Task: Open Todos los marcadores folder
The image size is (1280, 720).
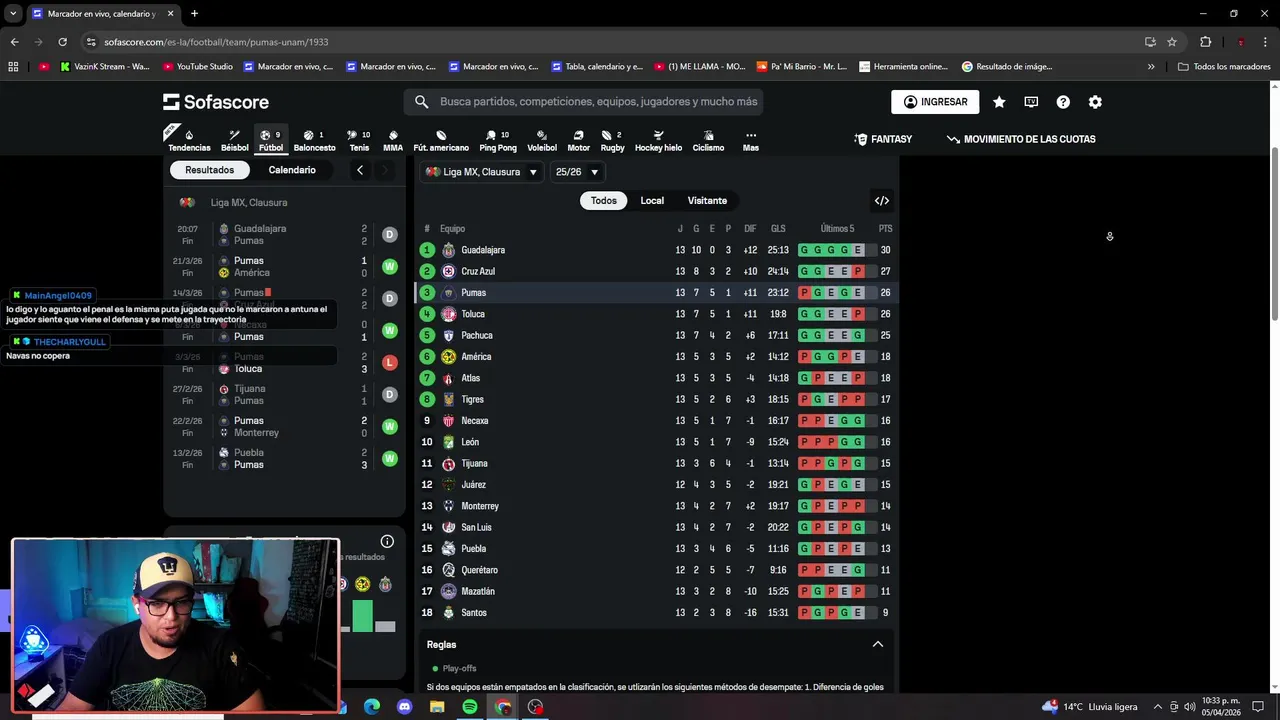Action: click(1224, 67)
